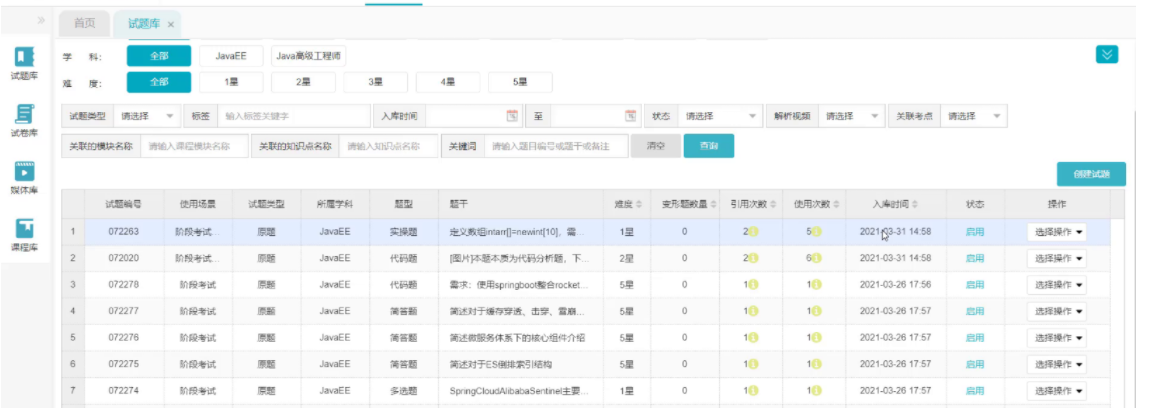Open the 状态 dropdown
Image resolution: width=1150 pixels, height=415 pixels.
click(x=720, y=116)
